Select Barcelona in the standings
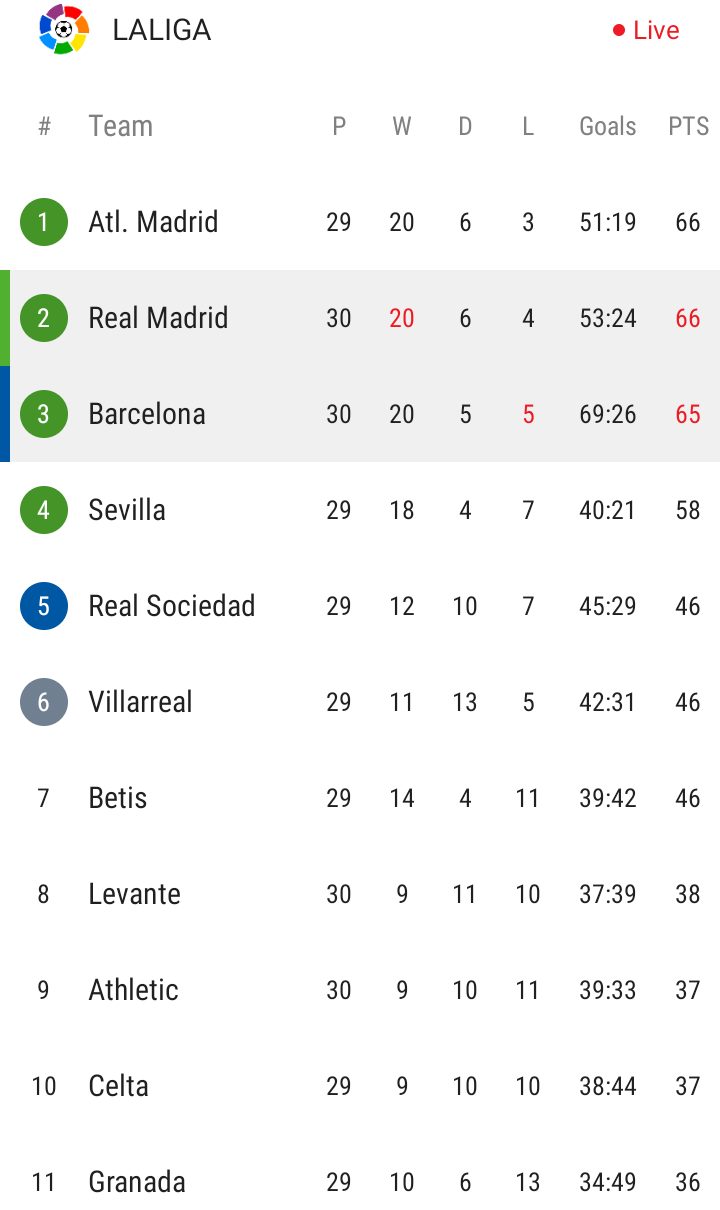The image size is (720, 1210). click(x=147, y=414)
